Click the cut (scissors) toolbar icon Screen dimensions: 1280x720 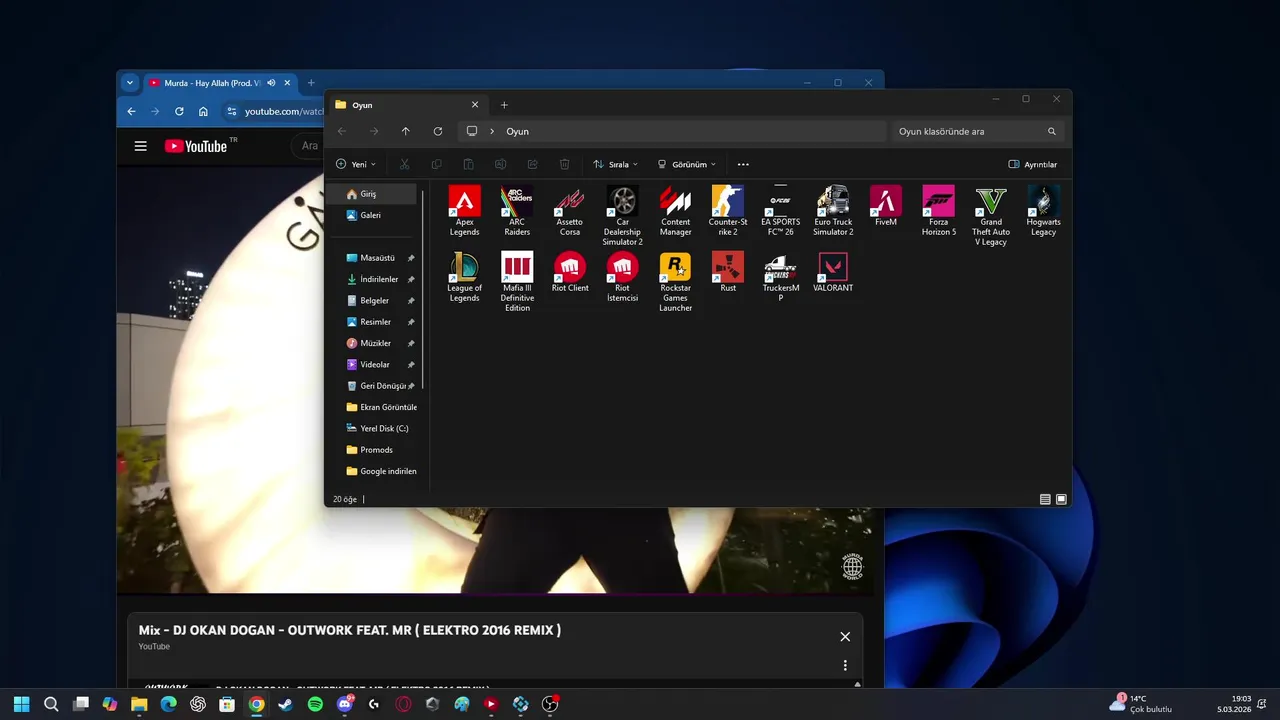404,164
